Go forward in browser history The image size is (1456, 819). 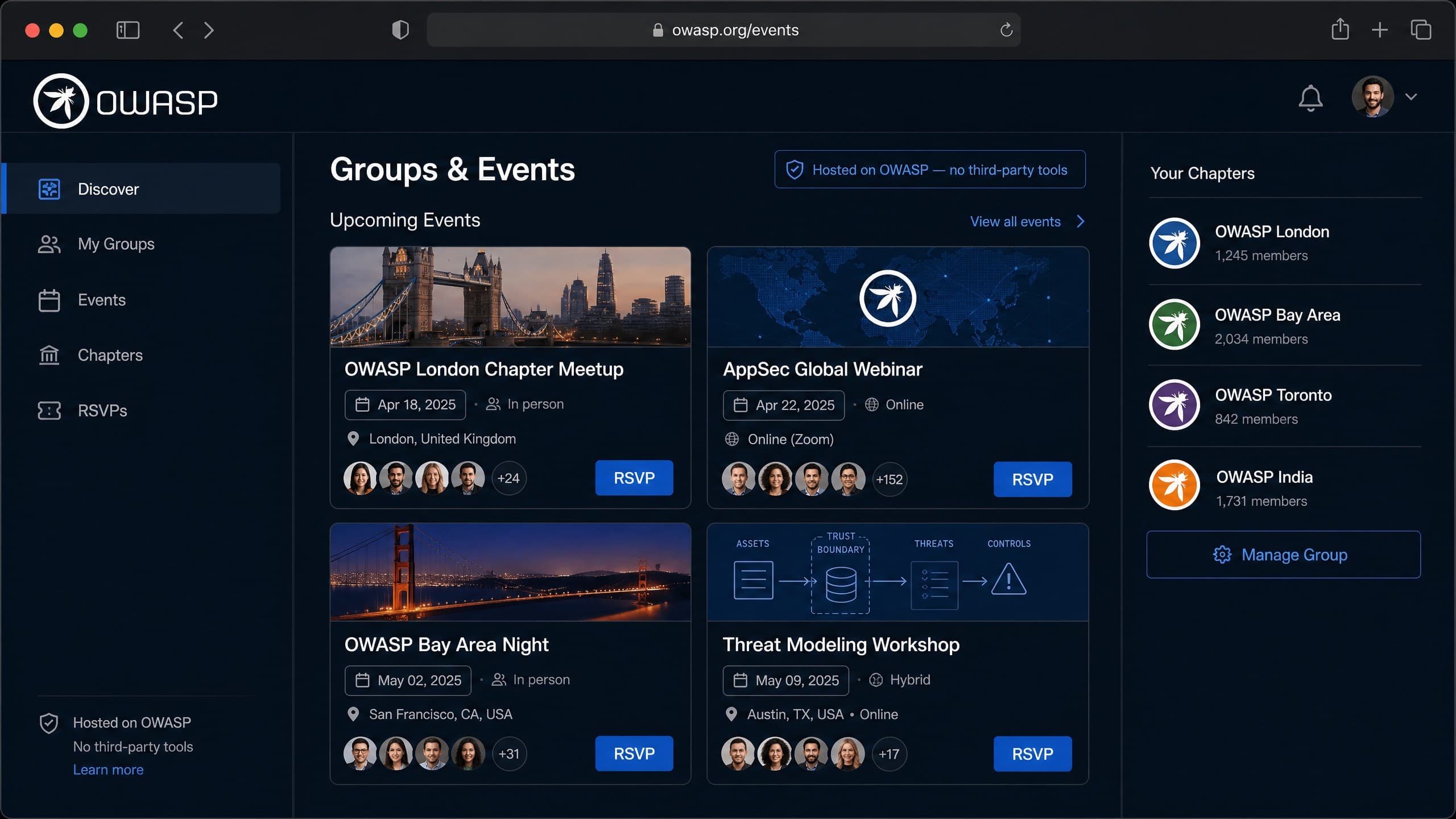209,30
